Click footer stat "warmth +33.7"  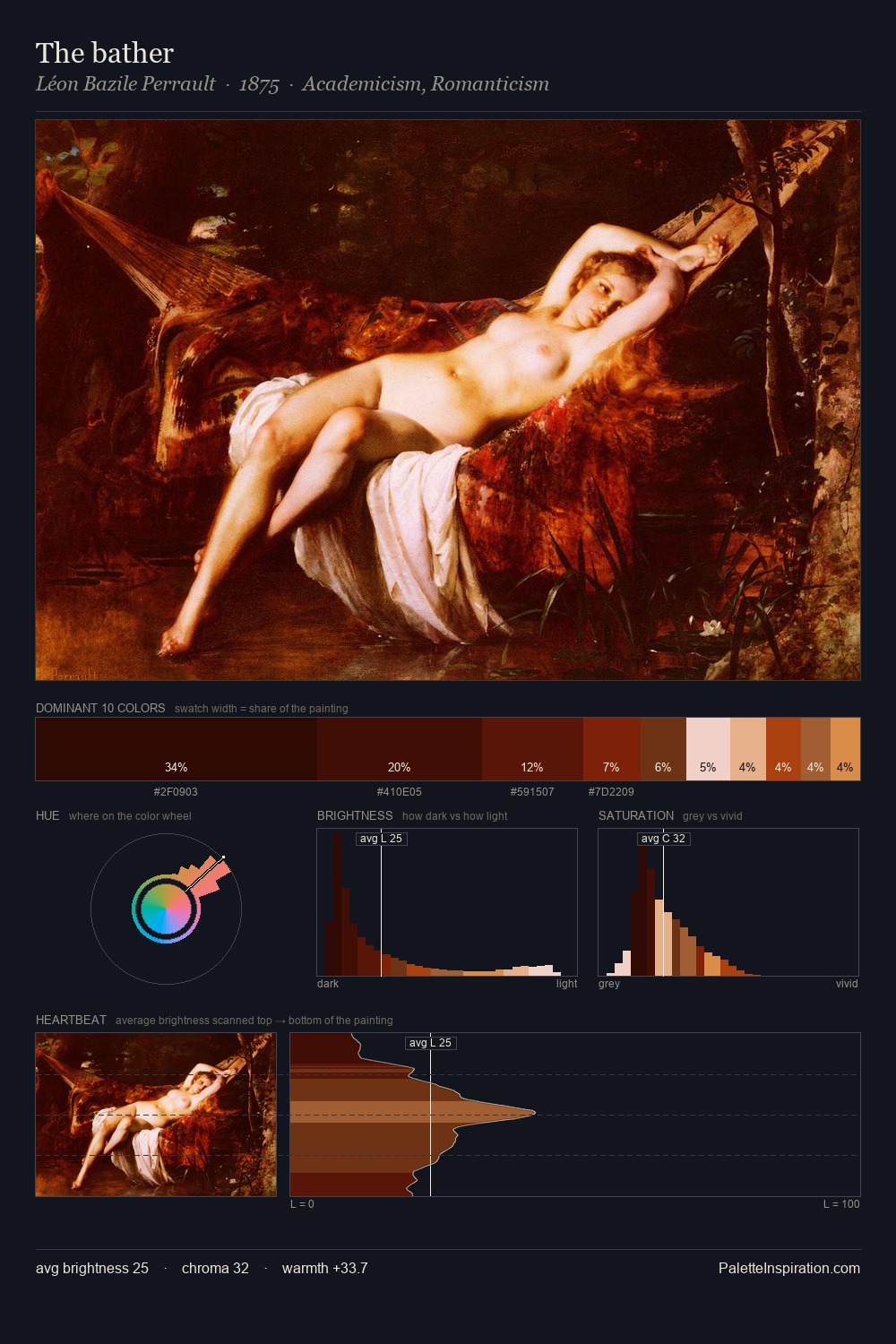(x=324, y=1269)
